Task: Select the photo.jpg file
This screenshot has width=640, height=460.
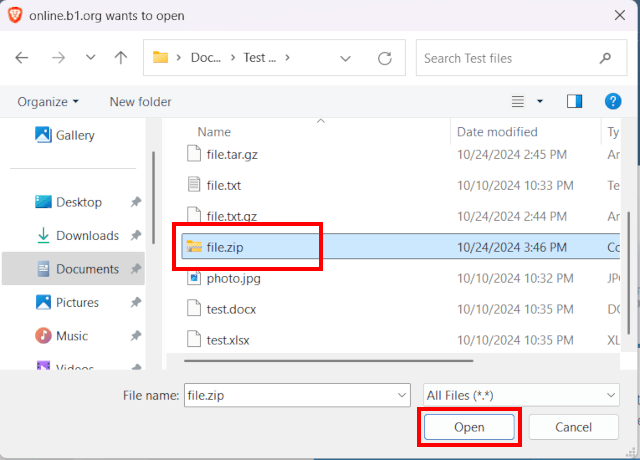Action: [x=232, y=279]
